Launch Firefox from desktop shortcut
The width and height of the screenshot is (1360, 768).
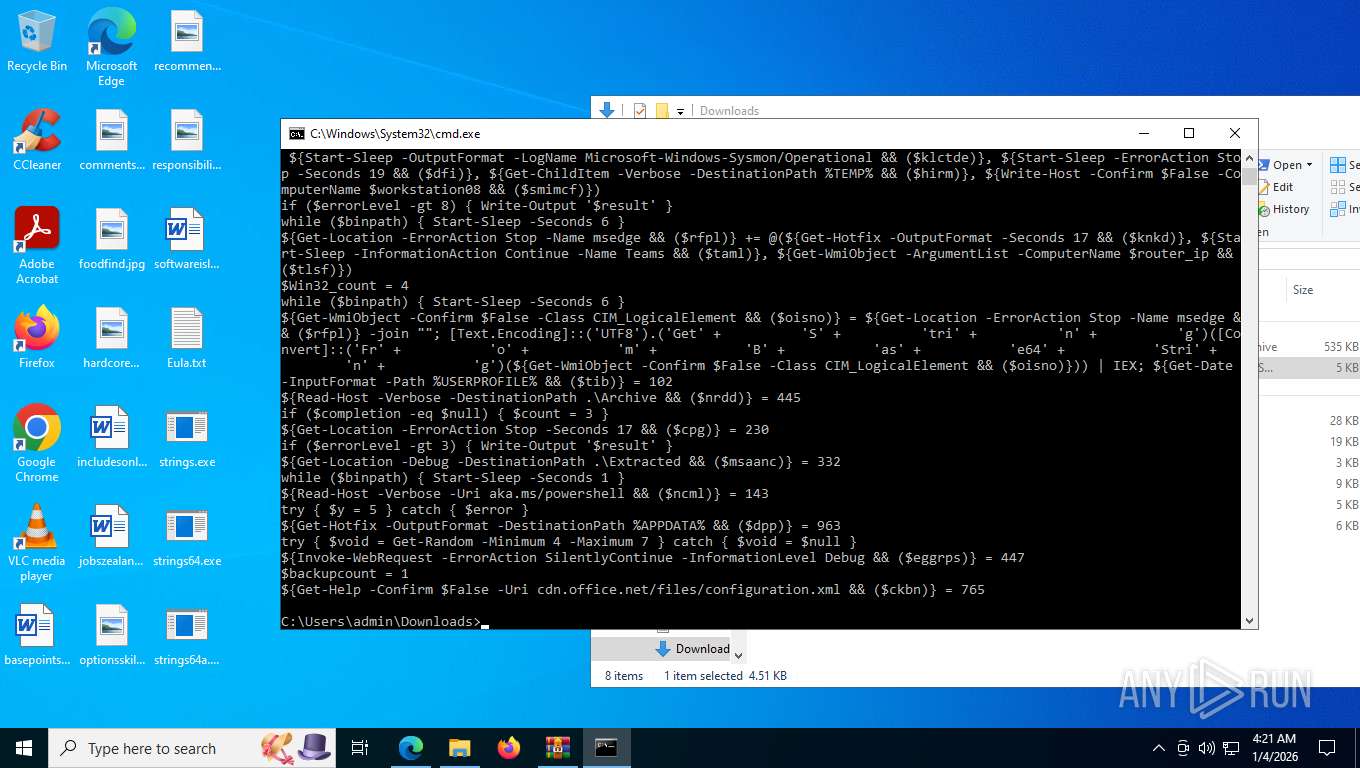click(x=37, y=338)
